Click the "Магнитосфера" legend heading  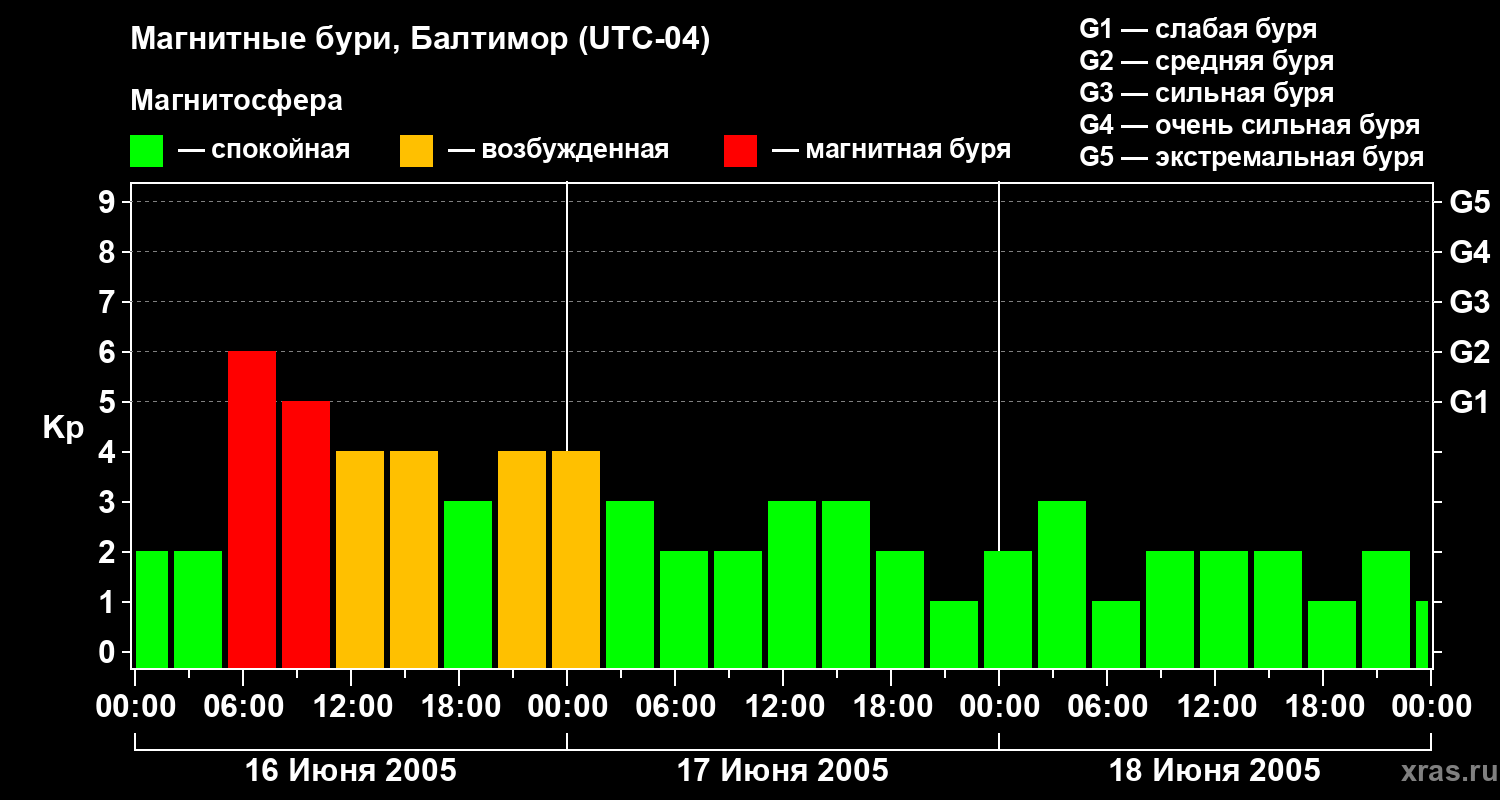[236, 101]
